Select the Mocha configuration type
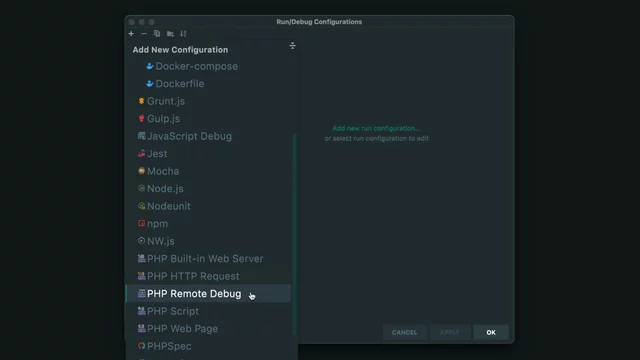Image resolution: width=640 pixels, height=360 pixels. tap(209, 171)
